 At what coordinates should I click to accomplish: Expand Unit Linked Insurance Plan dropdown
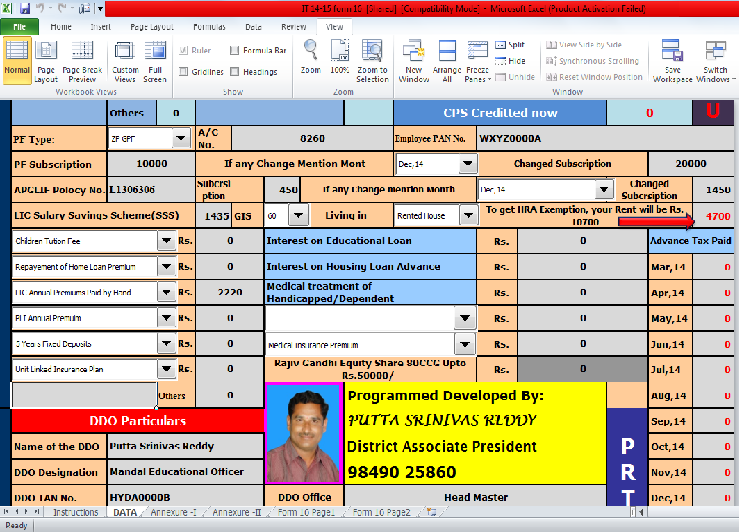coord(166,368)
